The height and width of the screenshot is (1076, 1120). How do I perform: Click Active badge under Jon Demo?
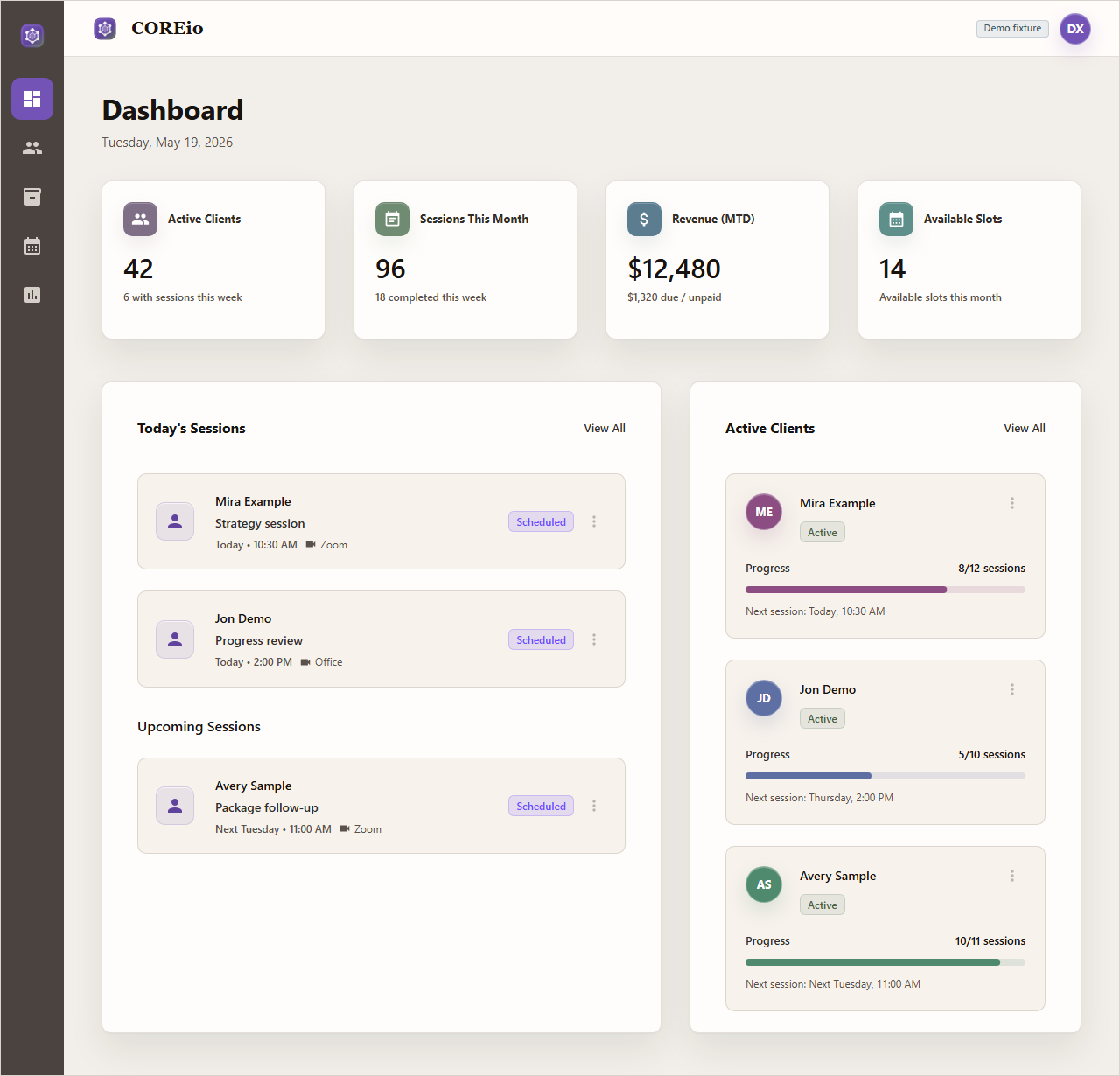click(822, 718)
